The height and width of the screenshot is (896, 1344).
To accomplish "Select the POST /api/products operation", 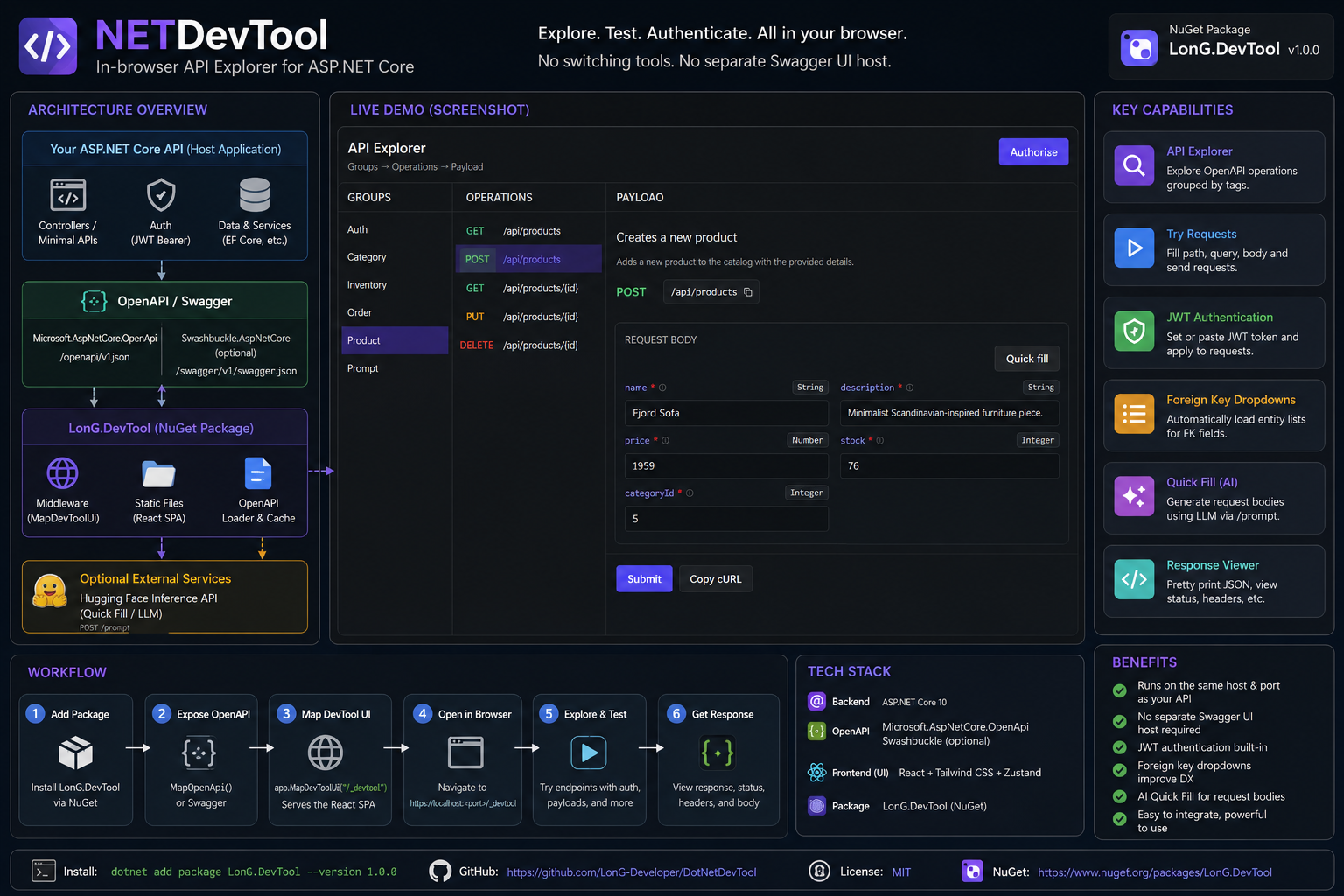I will coord(528,259).
